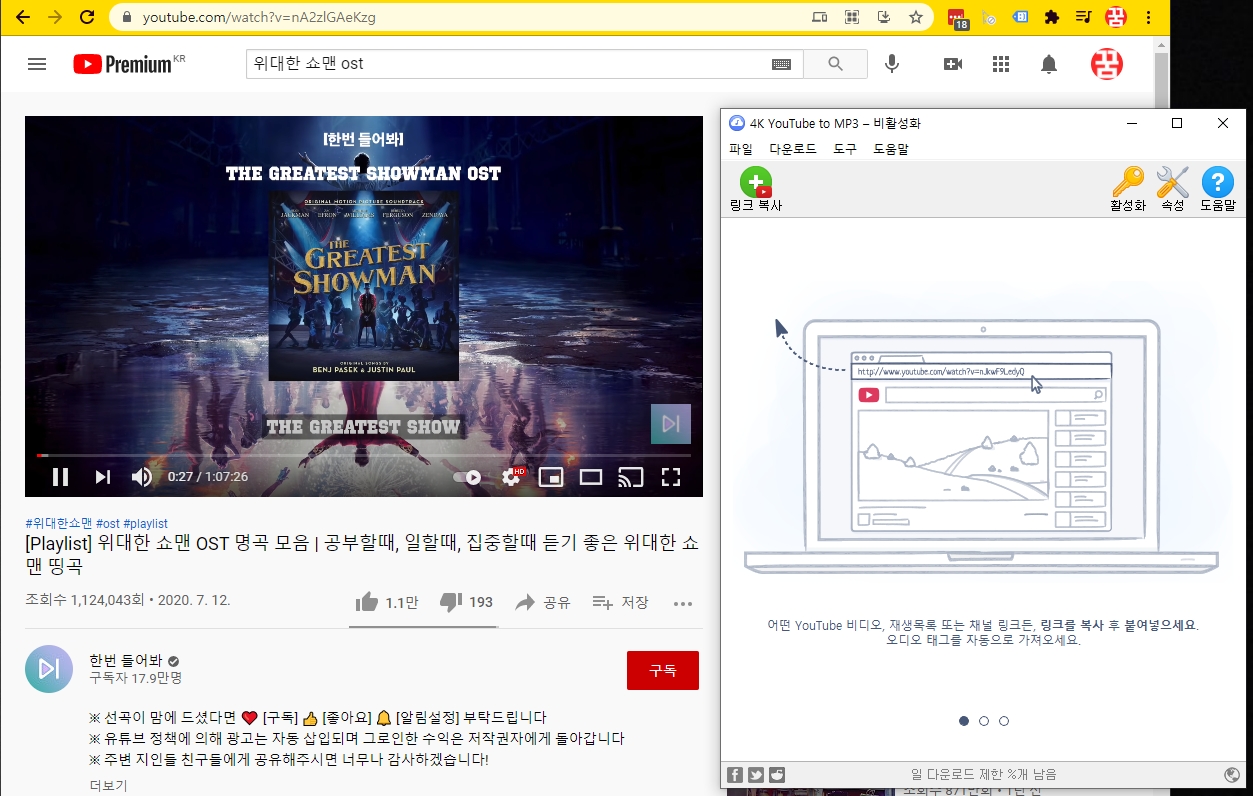Select the second carousel dot in 4K window
The height and width of the screenshot is (796, 1253).
click(984, 721)
